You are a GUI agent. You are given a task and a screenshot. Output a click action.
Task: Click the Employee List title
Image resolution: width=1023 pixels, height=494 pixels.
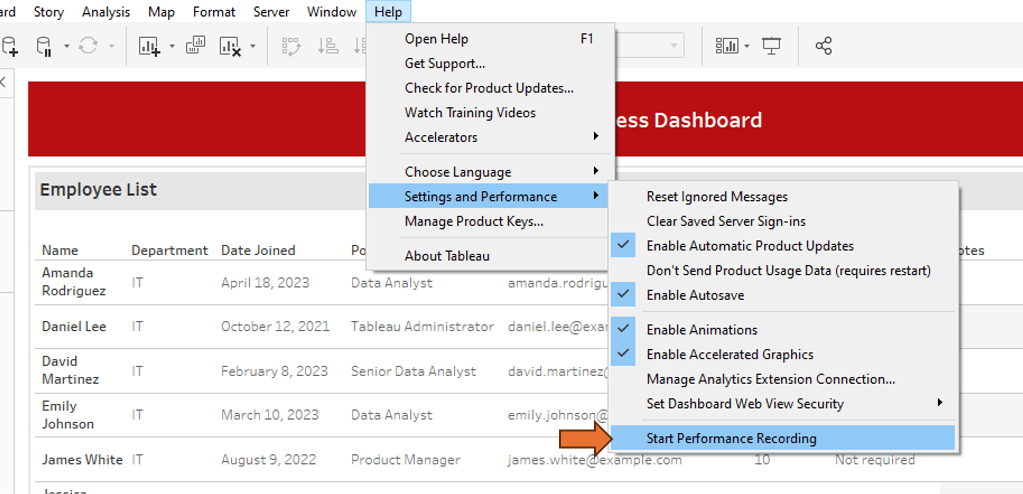99,190
